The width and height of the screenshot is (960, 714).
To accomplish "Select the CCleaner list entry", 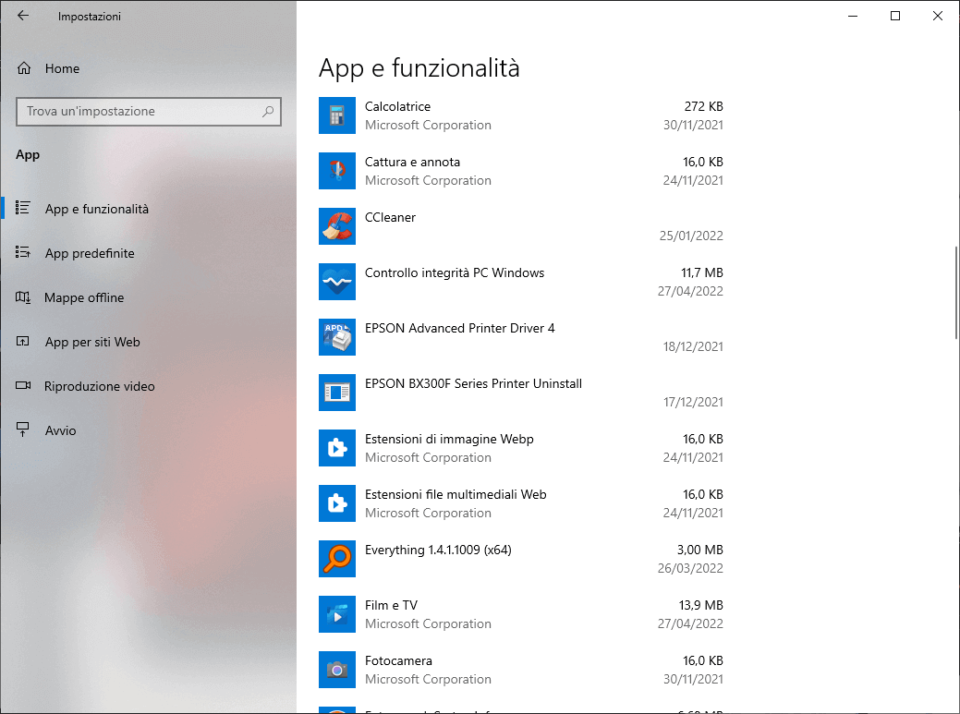I will [x=520, y=226].
